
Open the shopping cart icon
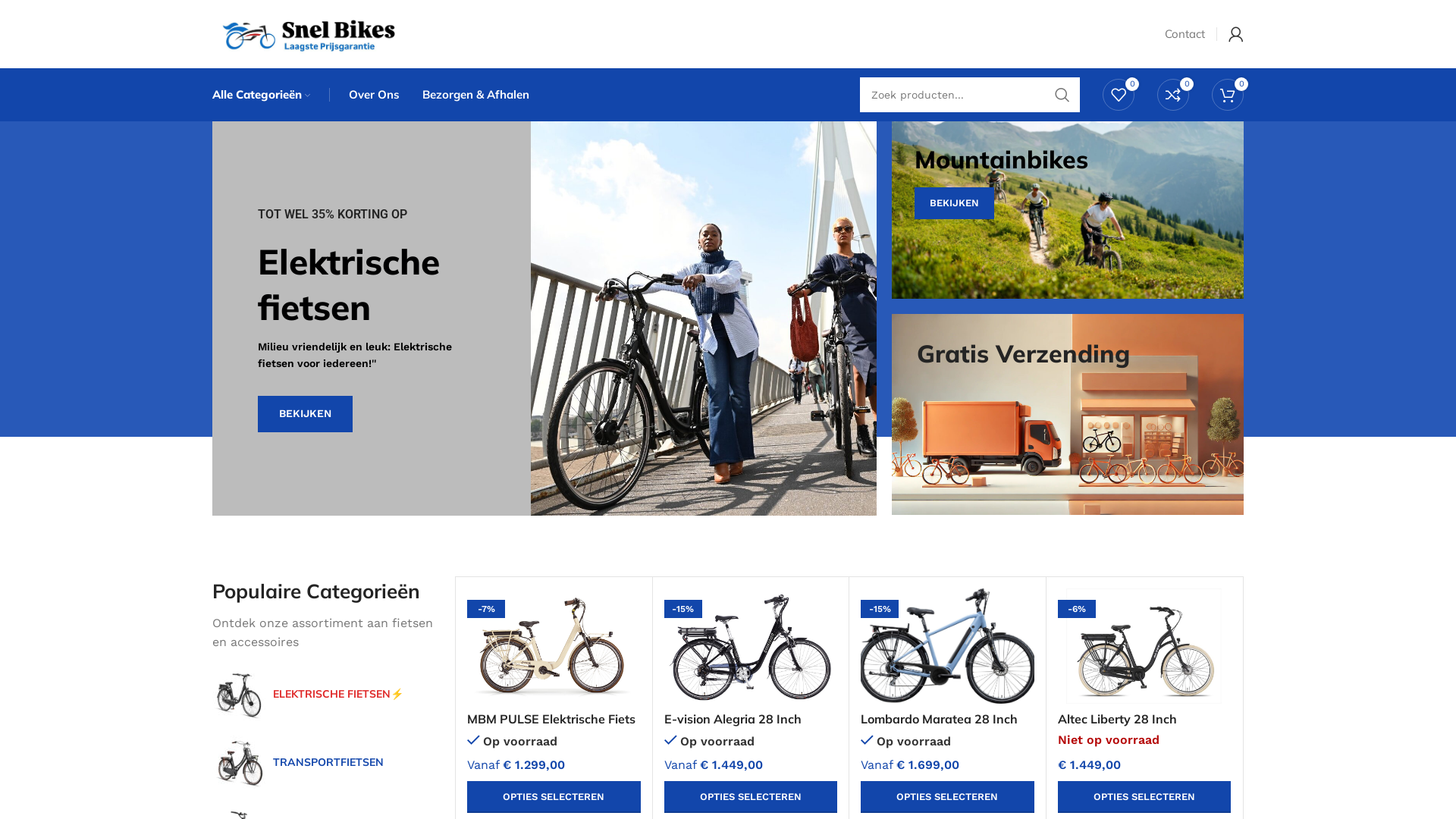point(1227,95)
